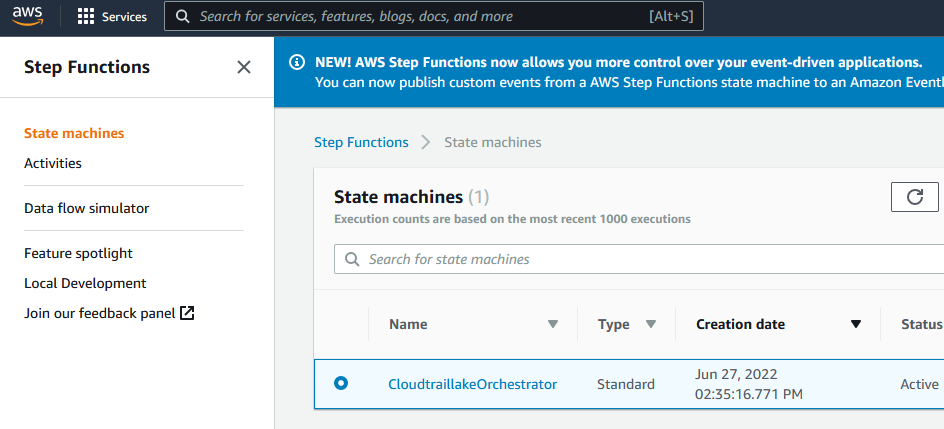Click the Creation date column header

point(741,324)
